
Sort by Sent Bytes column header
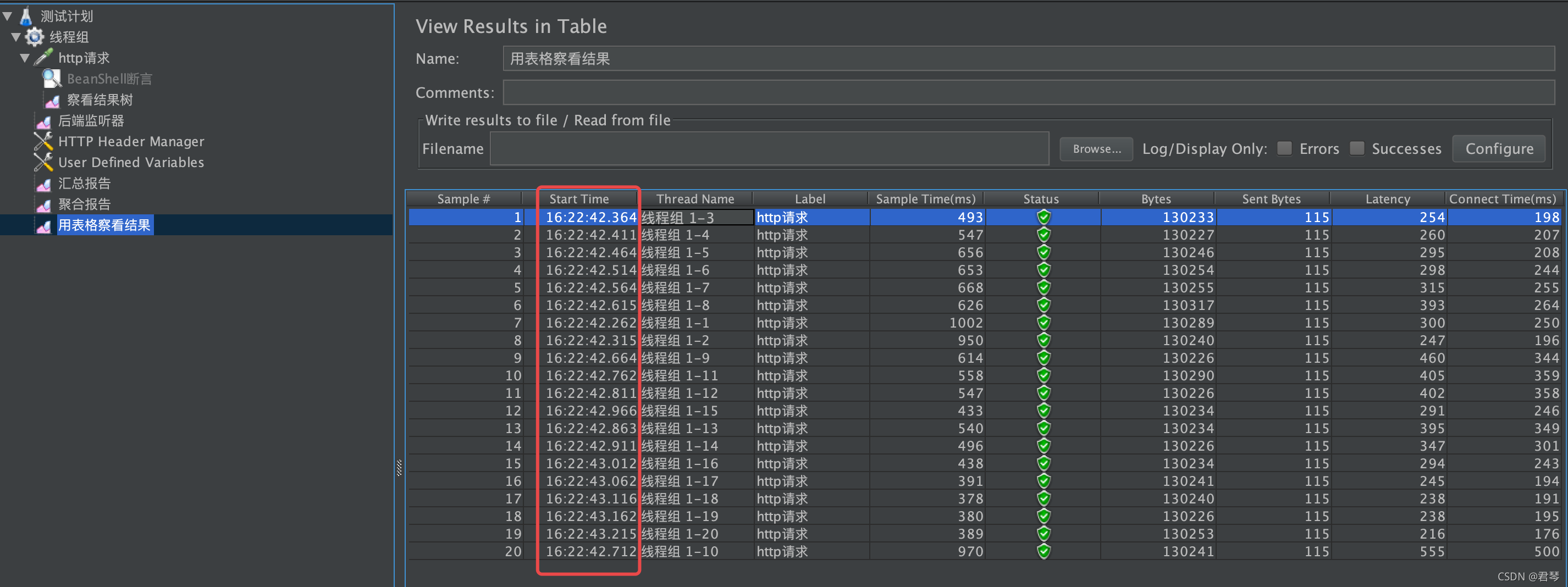(x=1272, y=199)
